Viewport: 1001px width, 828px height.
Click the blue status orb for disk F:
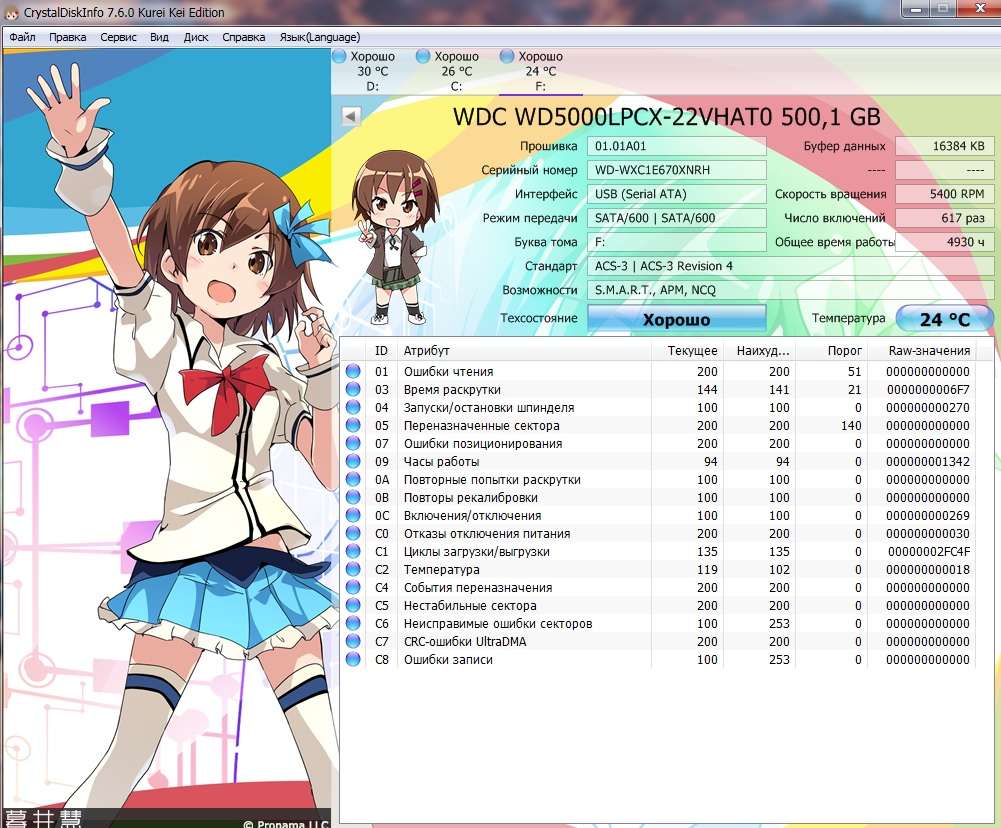[507, 56]
